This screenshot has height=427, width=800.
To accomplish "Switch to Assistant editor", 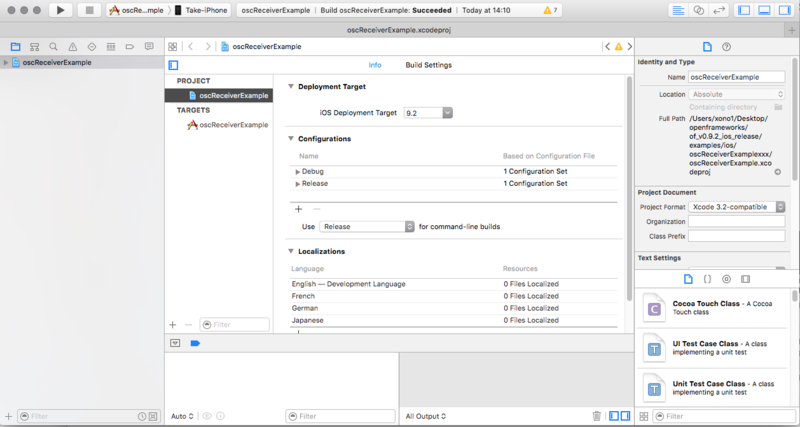I will coord(698,10).
